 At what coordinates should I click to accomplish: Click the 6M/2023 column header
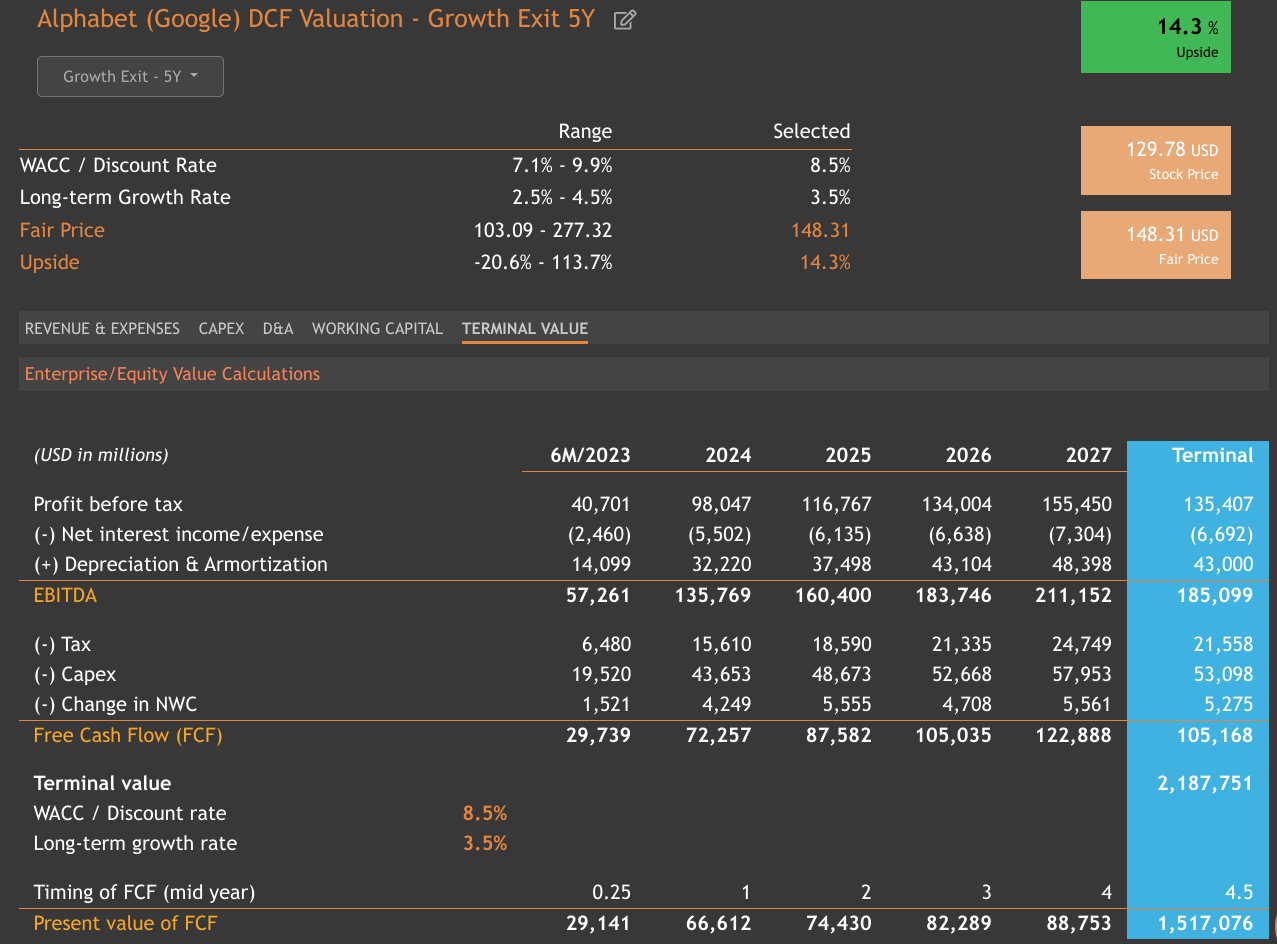pos(590,455)
